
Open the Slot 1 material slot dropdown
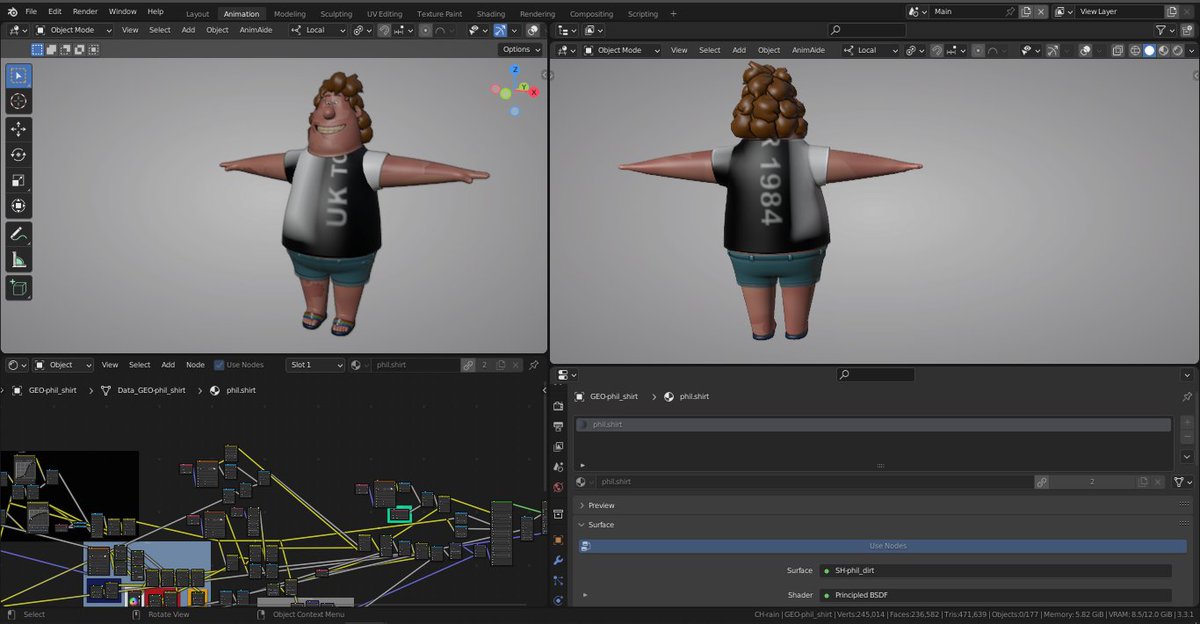(x=314, y=364)
